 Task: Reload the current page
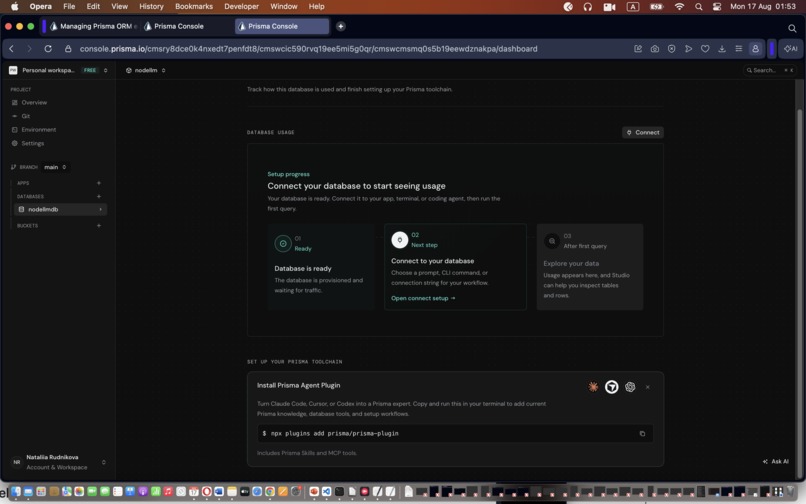48,49
